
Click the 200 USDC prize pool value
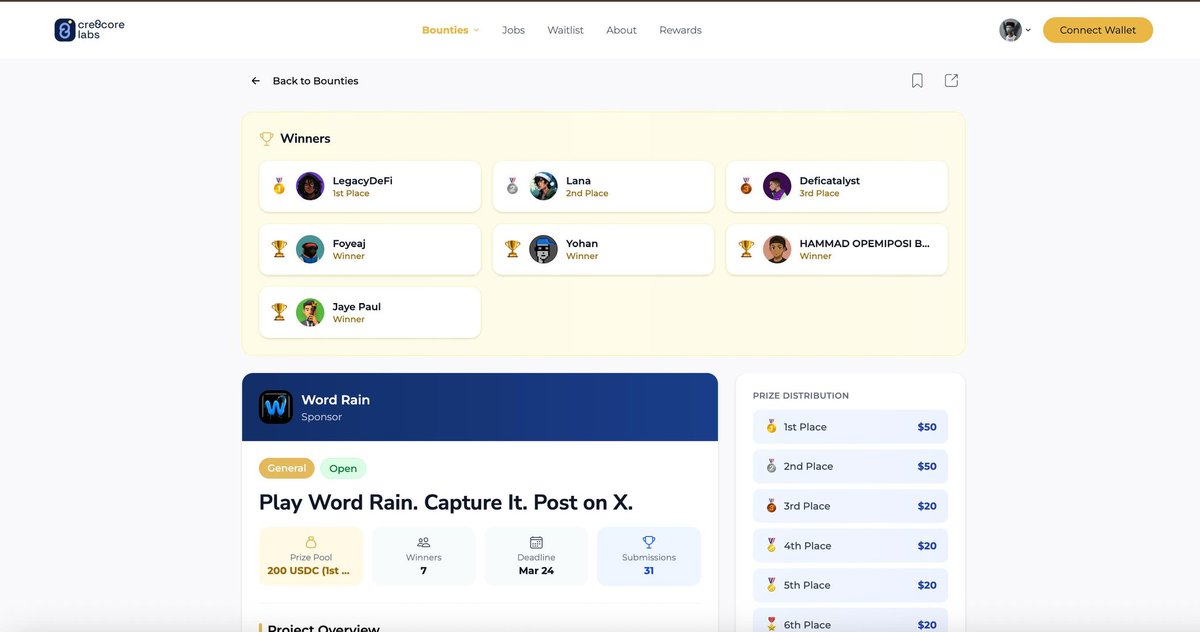pos(309,571)
